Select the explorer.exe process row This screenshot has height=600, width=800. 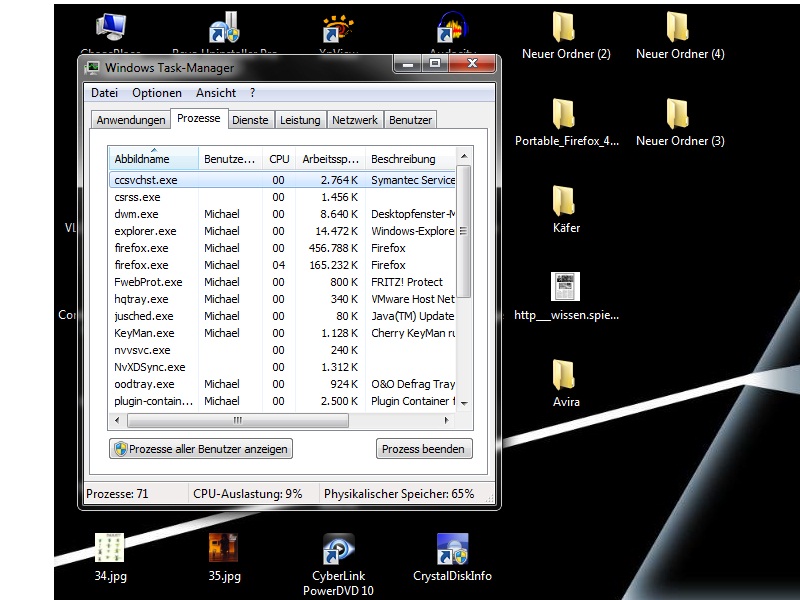click(x=282, y=231)
